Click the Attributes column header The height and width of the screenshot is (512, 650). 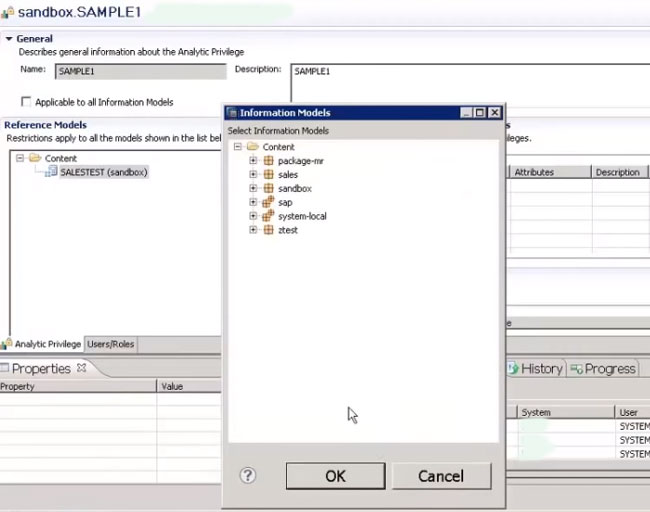click(x=550, y=172)
